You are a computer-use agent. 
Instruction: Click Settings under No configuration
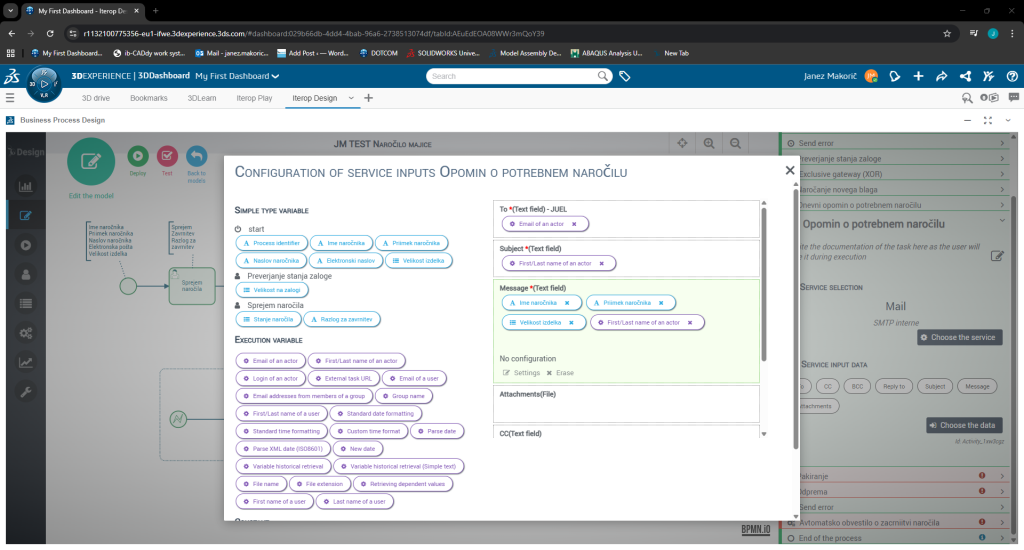pyautogui.click(x=520, y=373)
